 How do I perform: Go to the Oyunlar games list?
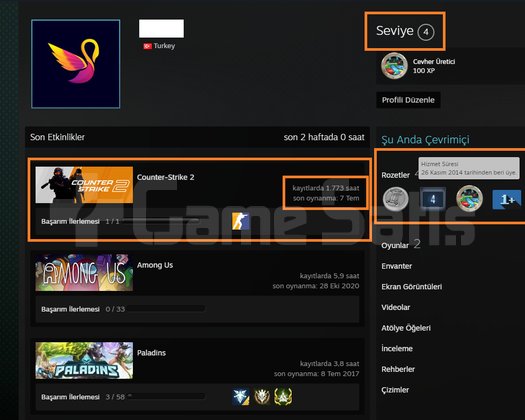tap(395, 246)
